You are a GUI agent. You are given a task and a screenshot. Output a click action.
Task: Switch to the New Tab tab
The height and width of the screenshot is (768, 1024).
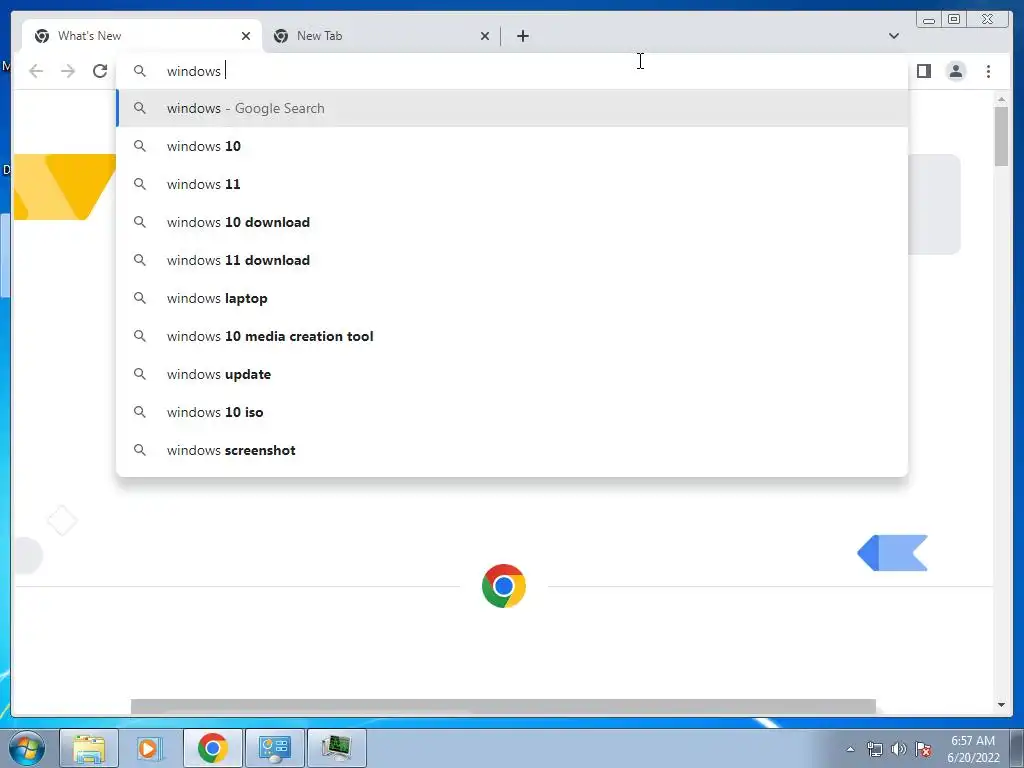pos(381,36)
